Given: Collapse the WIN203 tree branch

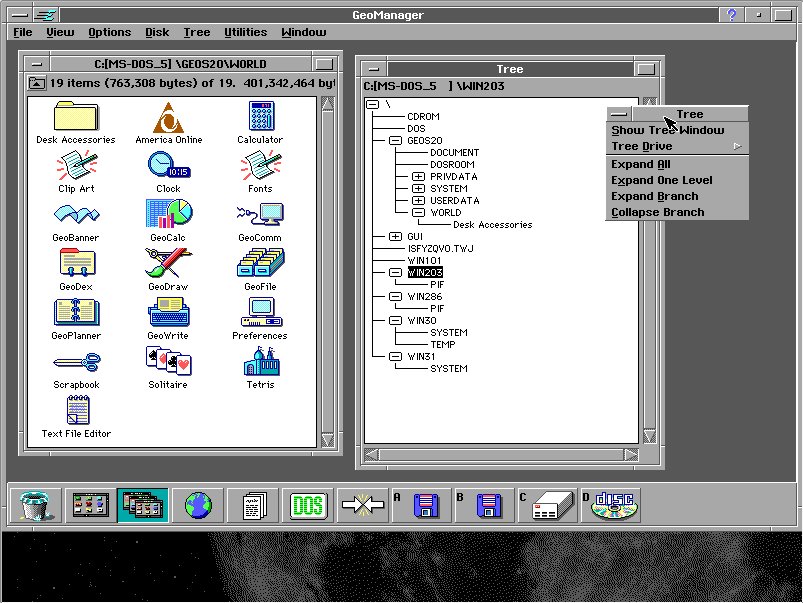Looking at the screenshot, I should (395, 273).
